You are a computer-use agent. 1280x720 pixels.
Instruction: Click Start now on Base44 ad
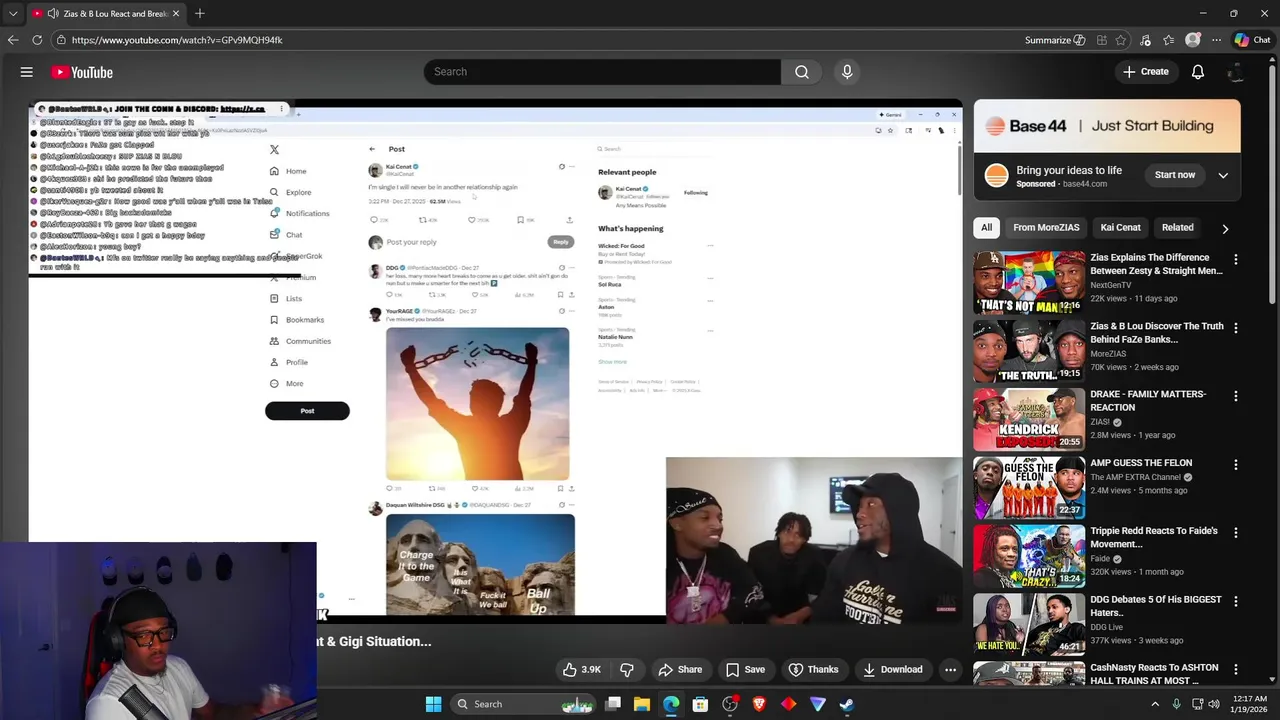pyautogui.click(x=1174, y=175)
